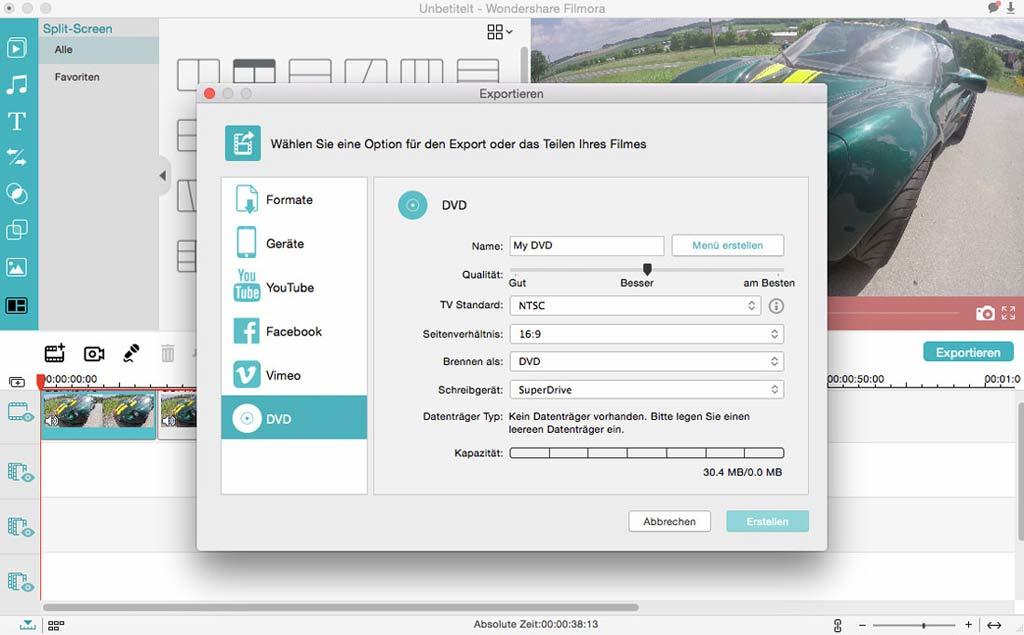The width and height of the screenshot is (1024, 635).
Task: Open the Music library in the sidebar
Action: click(x=17, y=85)
